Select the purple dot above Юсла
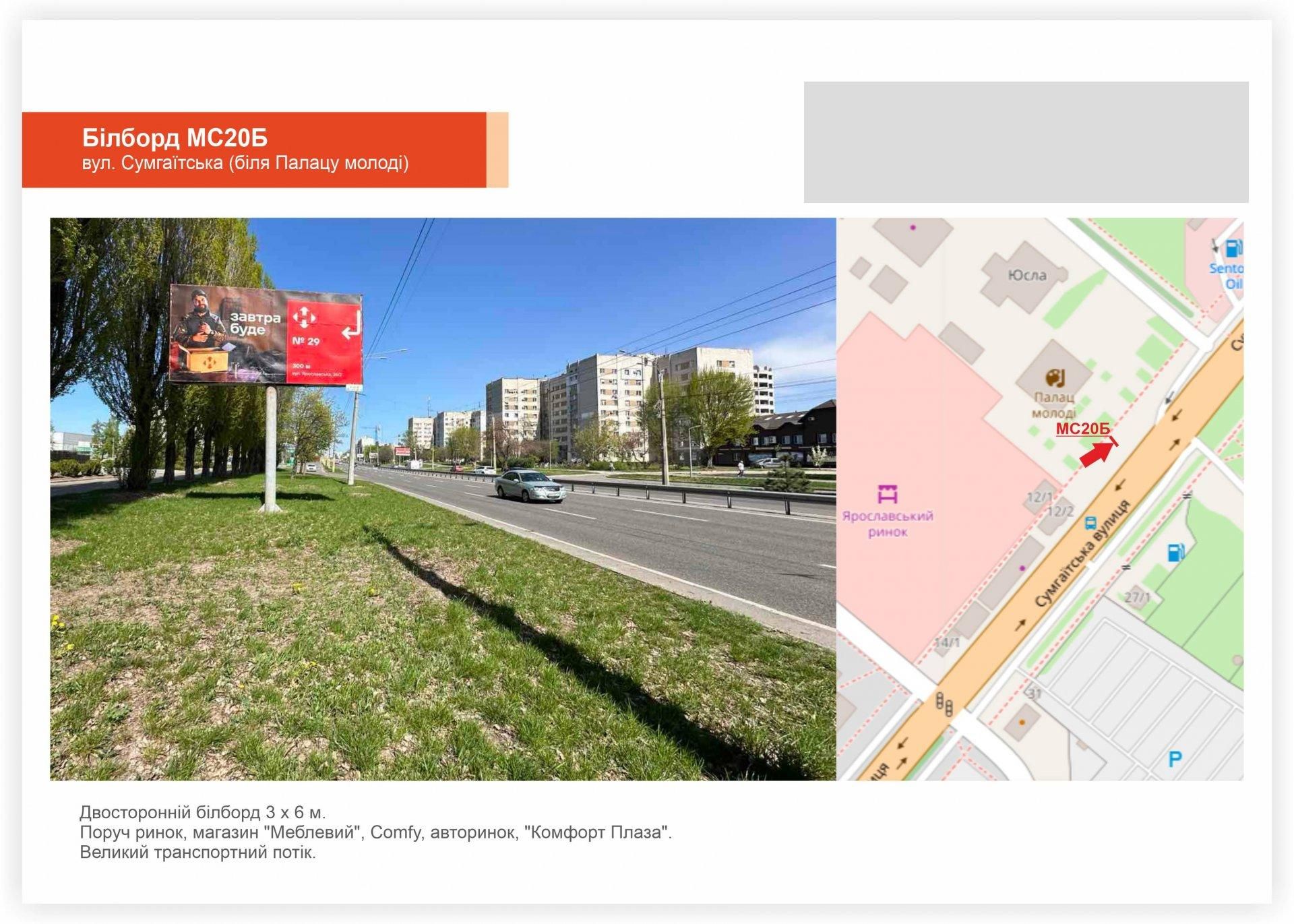 [x=913, y=228]
